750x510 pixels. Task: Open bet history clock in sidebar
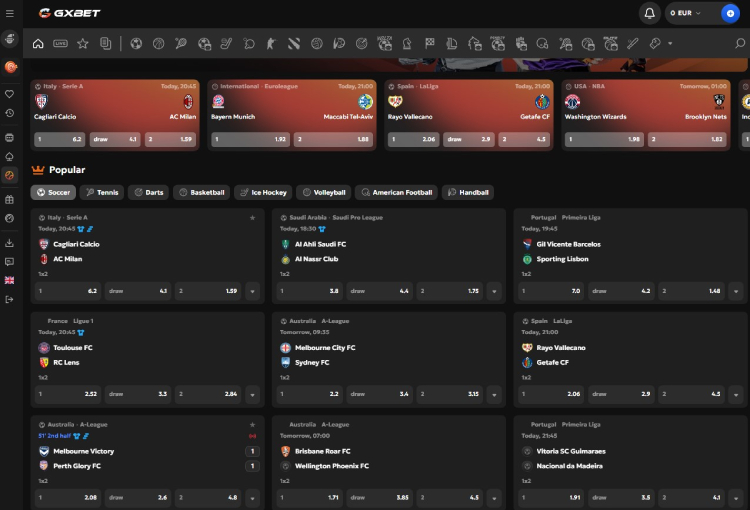pyautogui.click(x=10, y=113)
